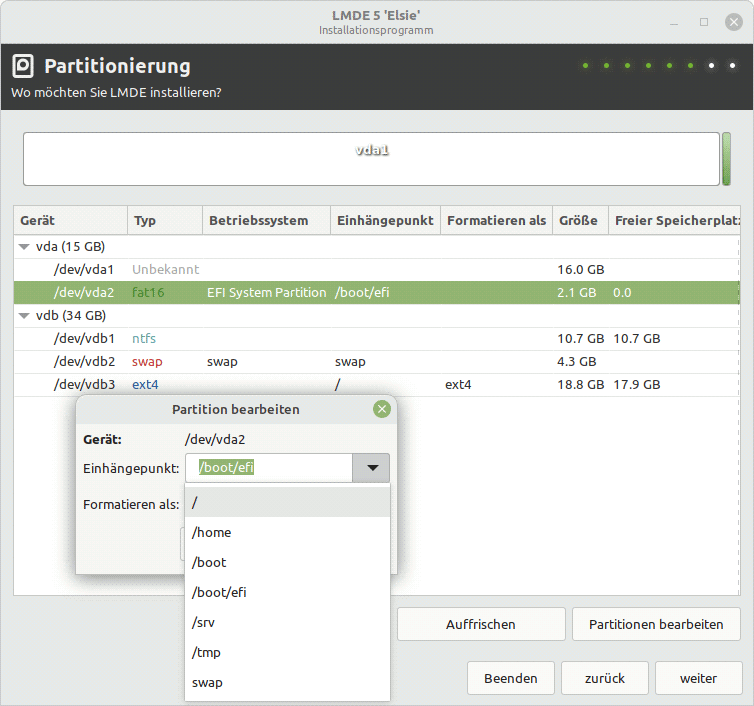This screenshot has height=706, width=754.
Task: Click the 17.9 GB free space cell
Action: [637, 385]
